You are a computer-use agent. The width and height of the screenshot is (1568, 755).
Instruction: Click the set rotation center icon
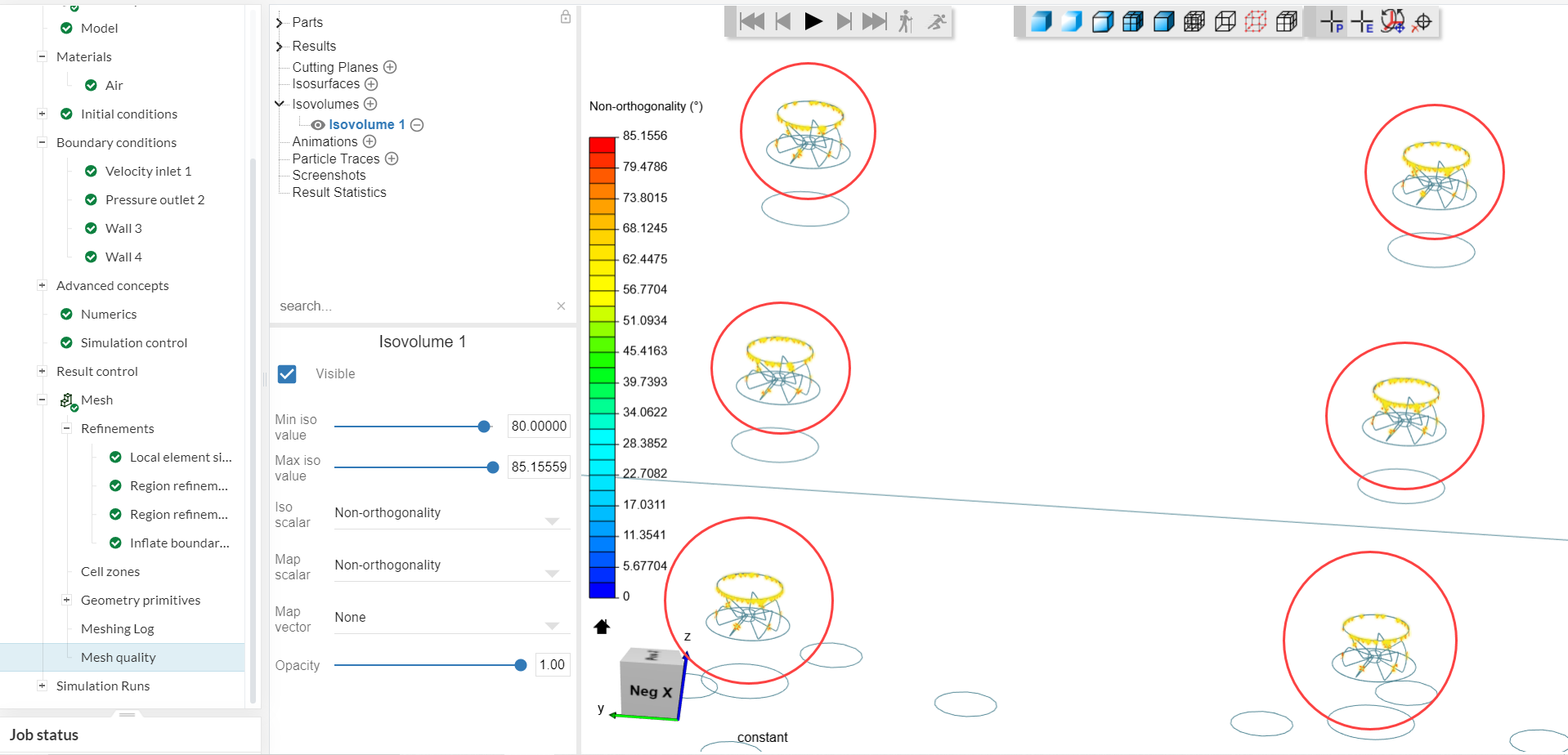click(1422, 22)
